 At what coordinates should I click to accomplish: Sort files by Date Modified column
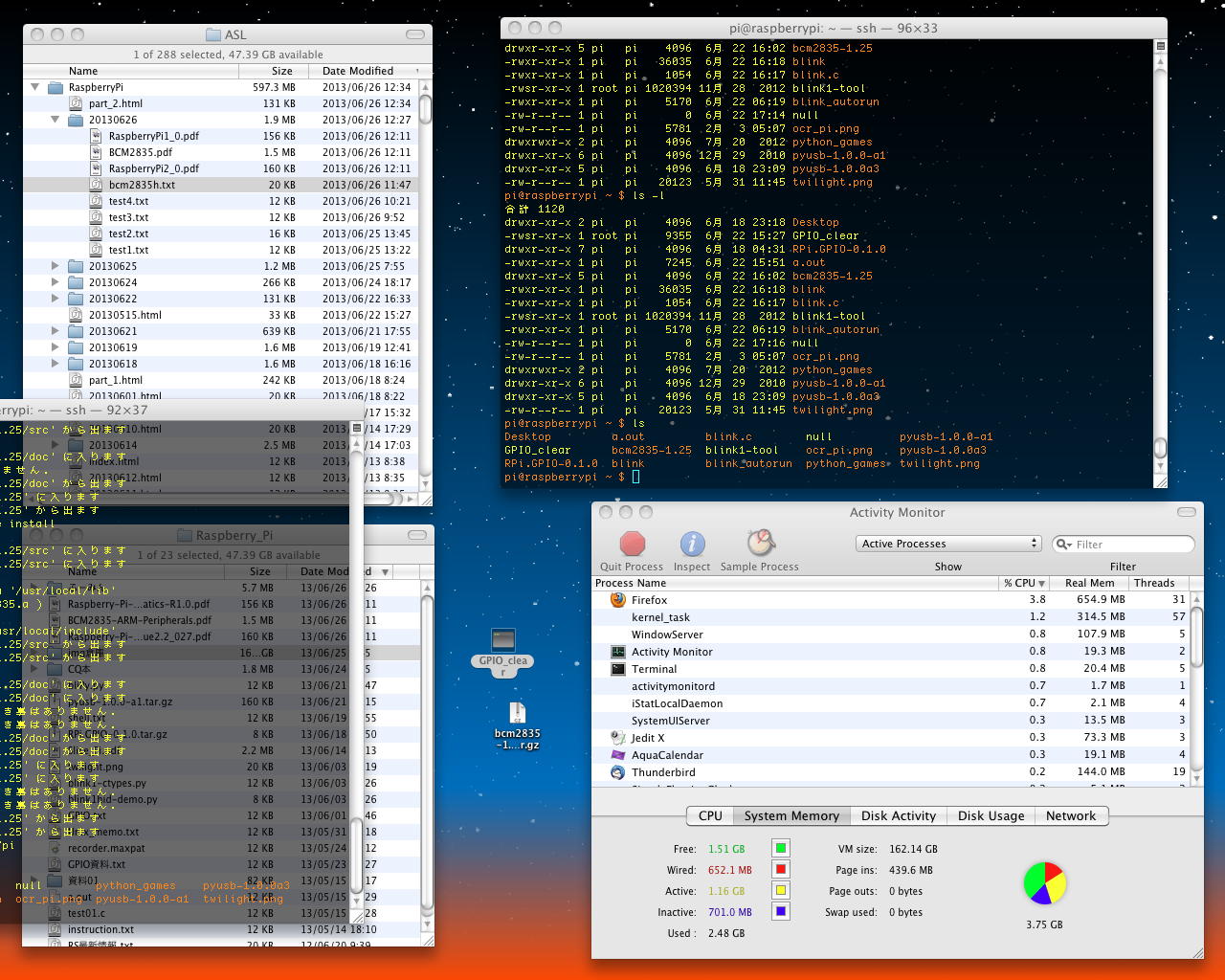[358, 71]
